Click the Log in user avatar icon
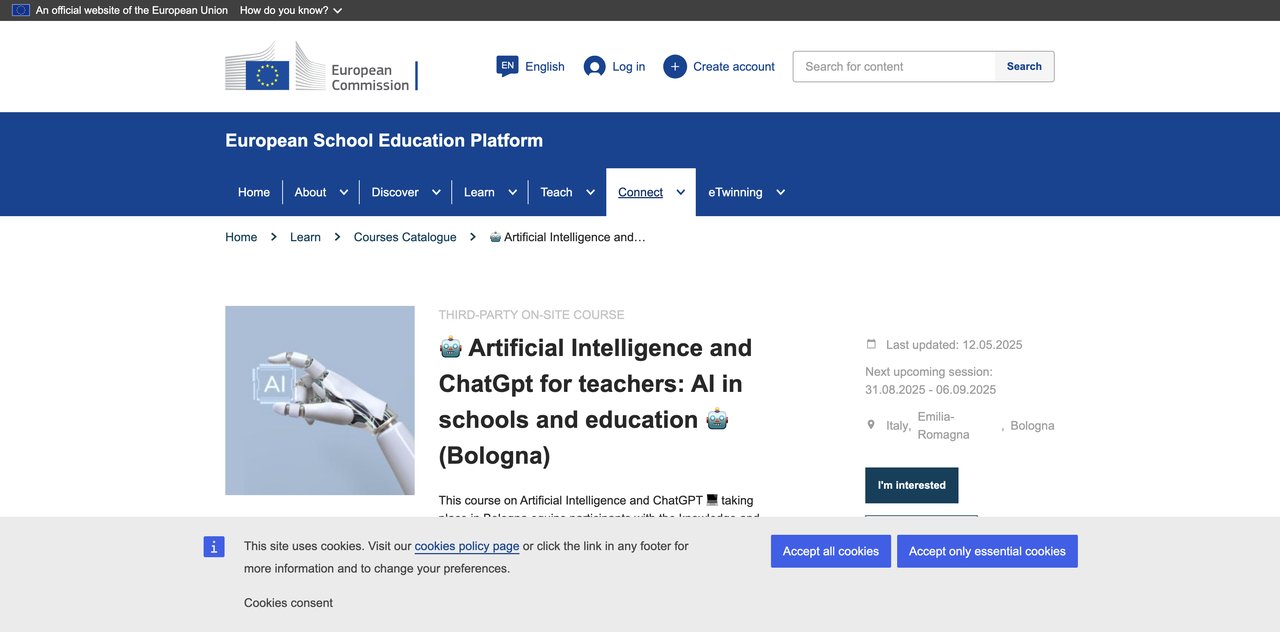The image size is (1280, 632). (594, 67)
